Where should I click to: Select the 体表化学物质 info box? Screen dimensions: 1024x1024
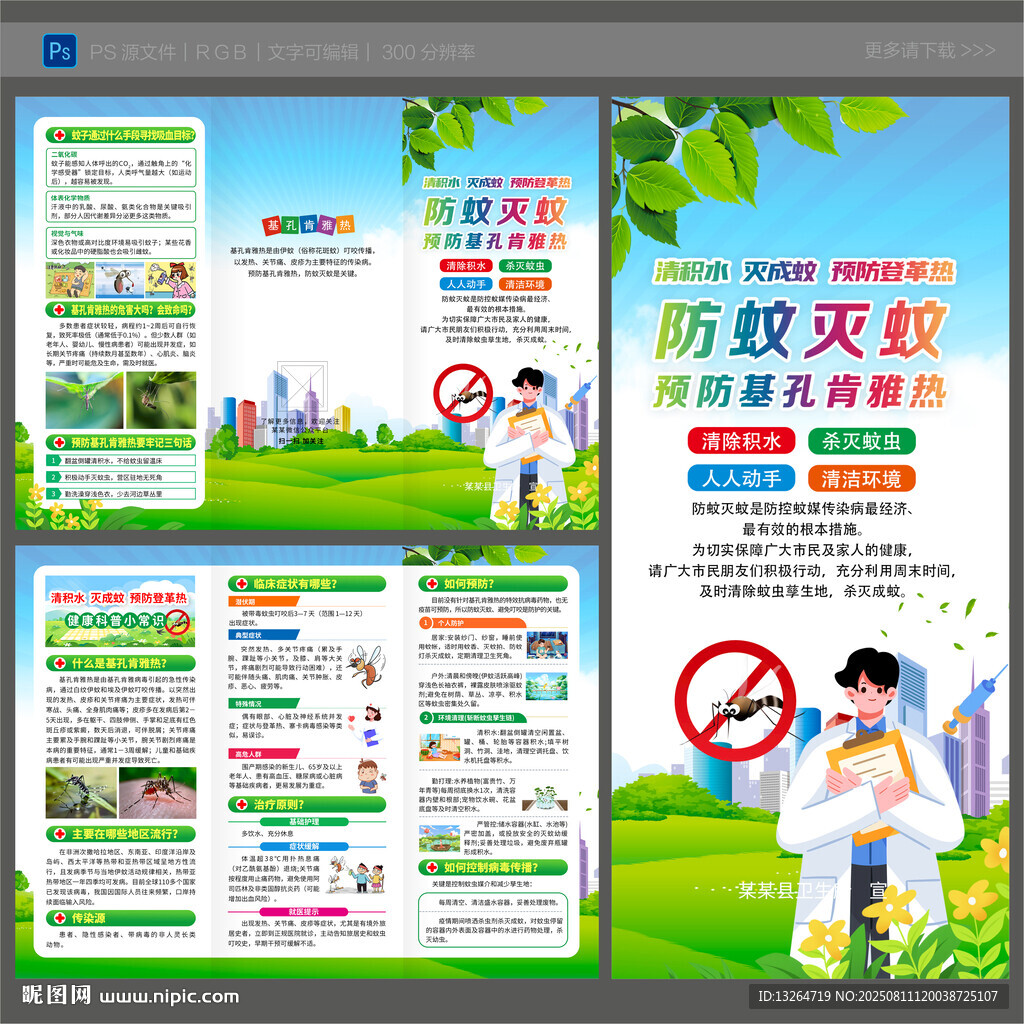(x=121, y=207)
